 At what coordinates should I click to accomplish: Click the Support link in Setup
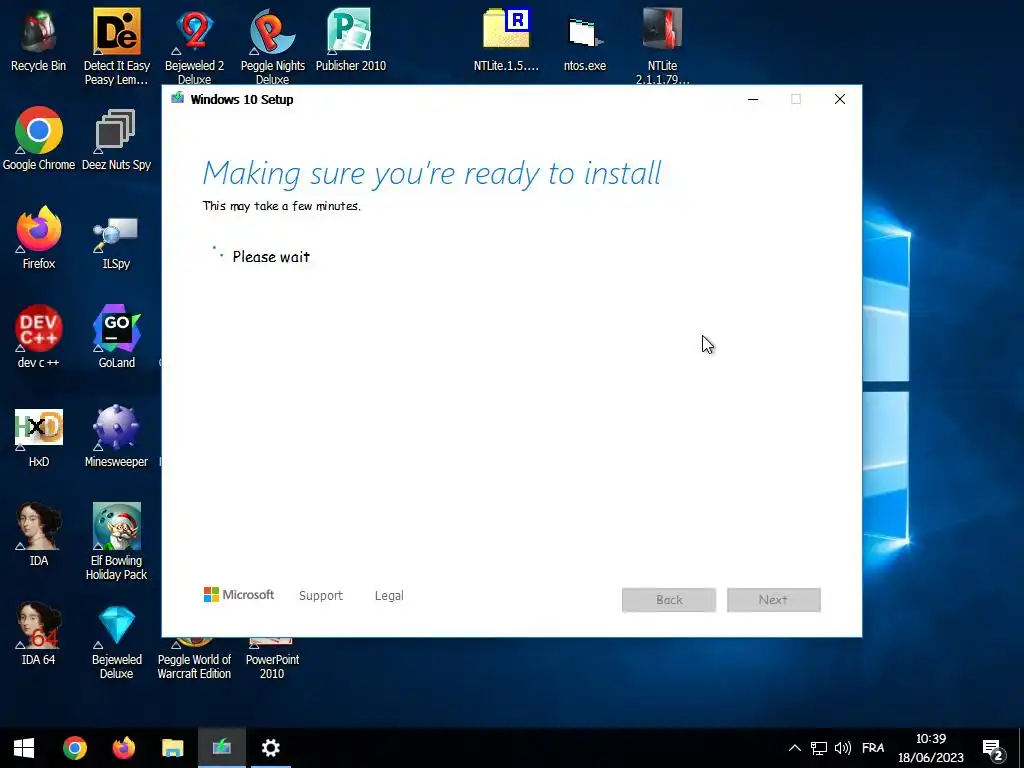[x=321, y=596]
